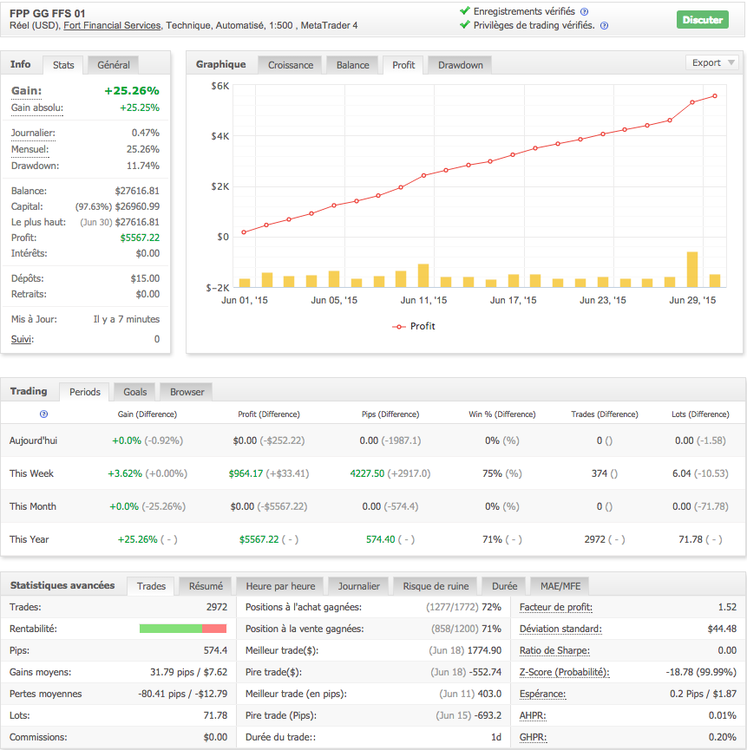Screen dimensions: 747x750
Task: Click the green Rentabilité win bar
Action: (170, 628)
